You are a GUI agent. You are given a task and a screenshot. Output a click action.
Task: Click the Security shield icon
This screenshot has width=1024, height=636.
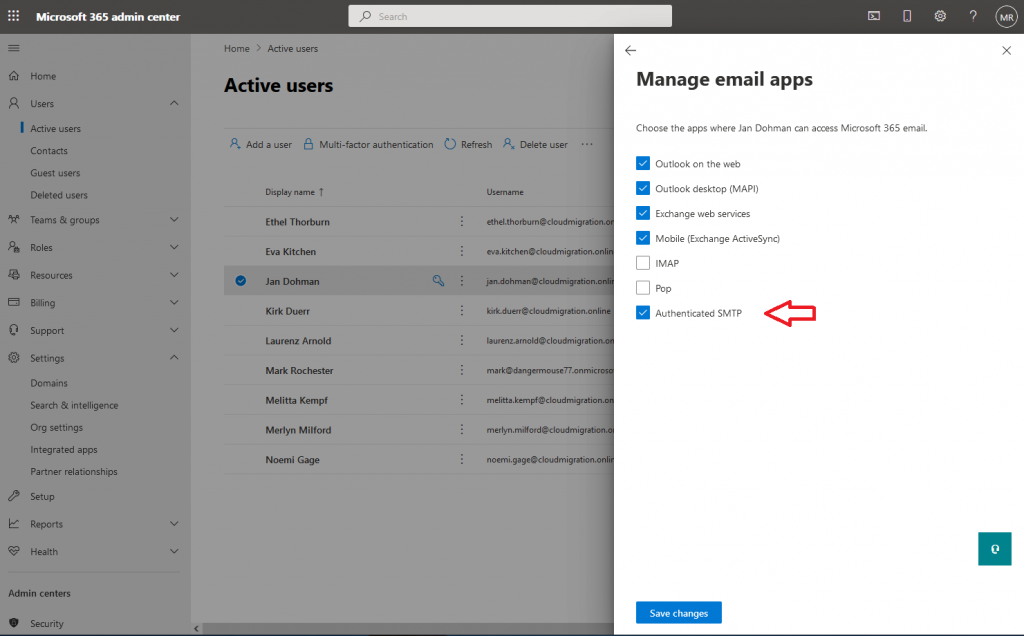point(14,623)
